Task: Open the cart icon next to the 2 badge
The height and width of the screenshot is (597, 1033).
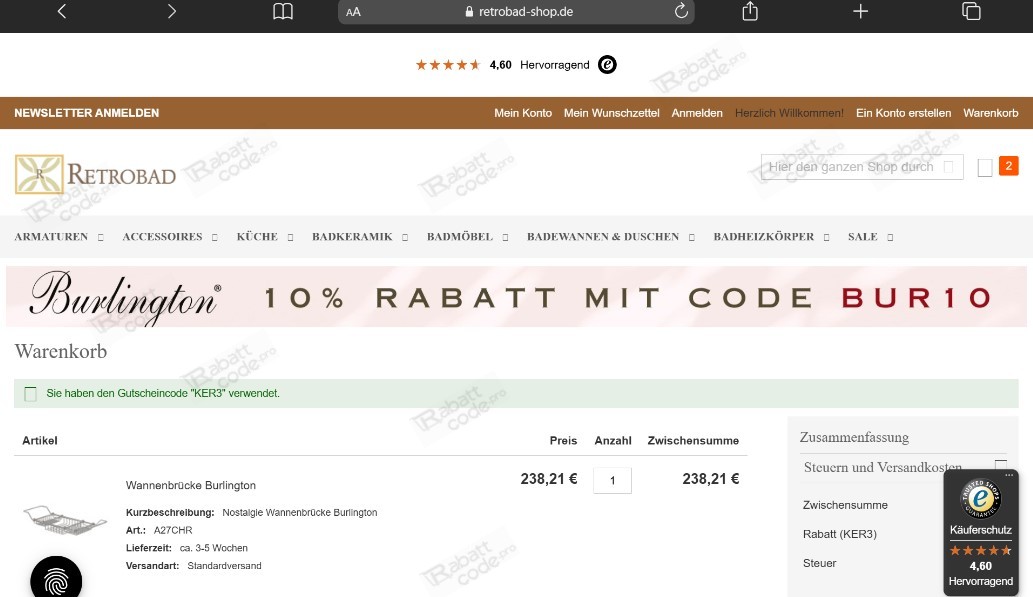Action: tap(985, 167)
